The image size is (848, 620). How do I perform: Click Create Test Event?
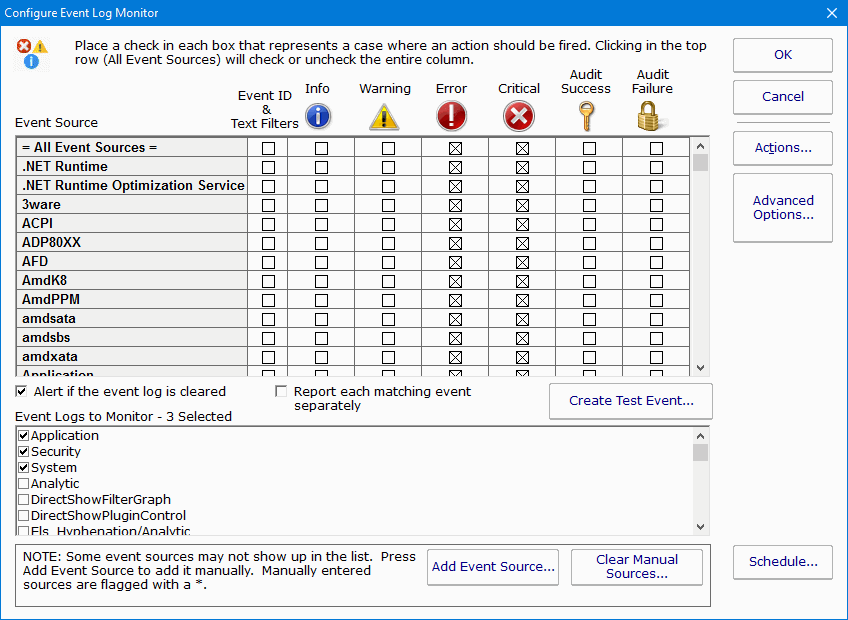(x=630, y=400)
